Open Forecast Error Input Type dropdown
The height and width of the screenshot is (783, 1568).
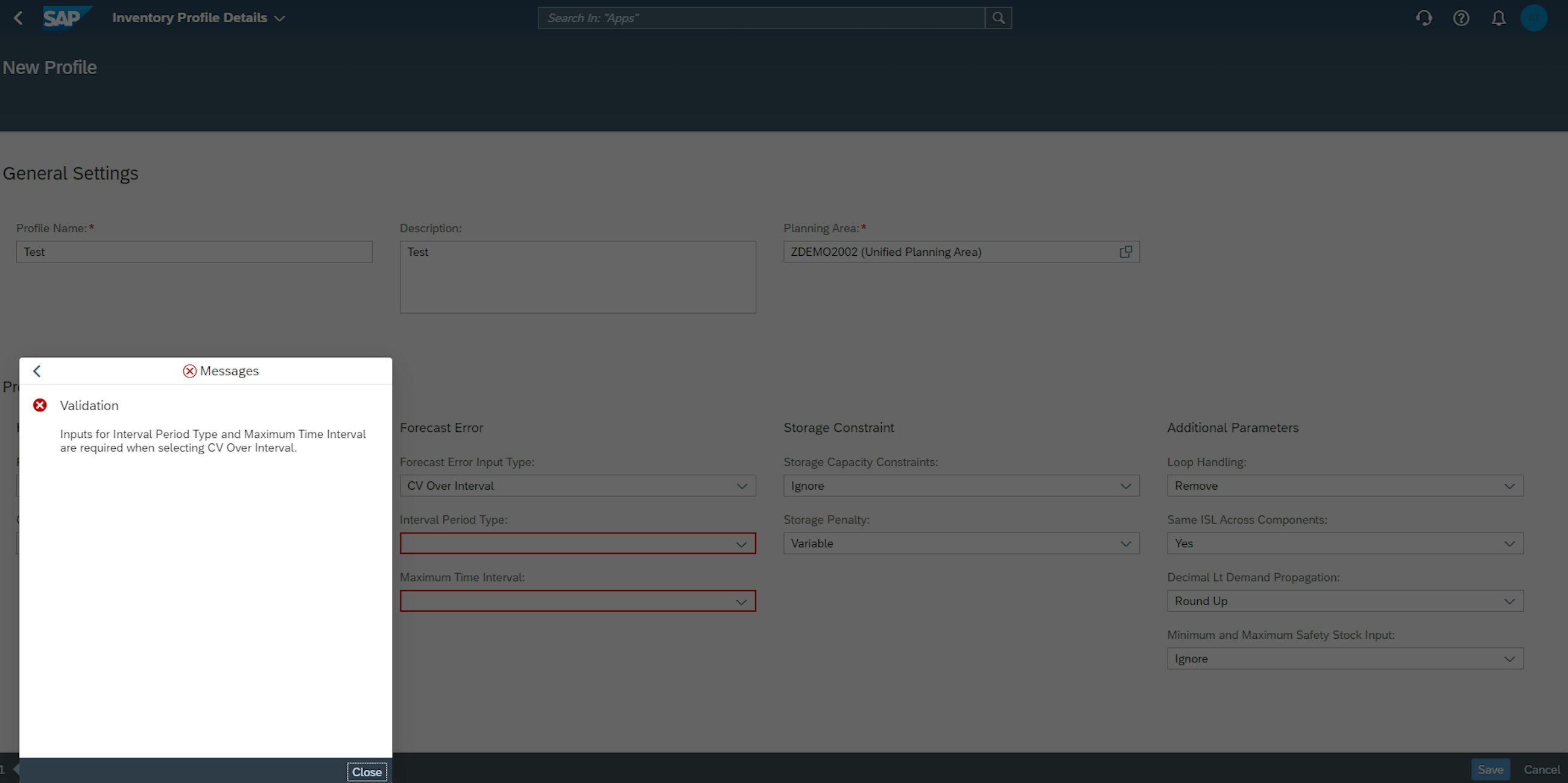point(741,486)
